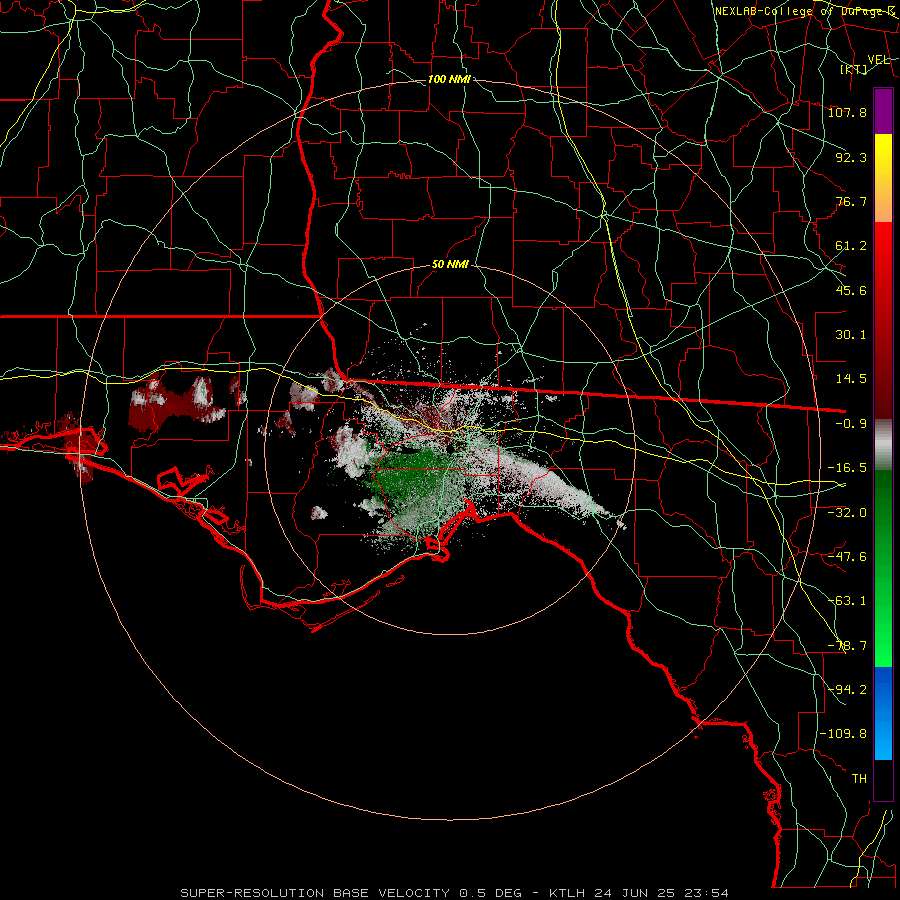Viewport: 900px width, 900px height.
Task: Click the gray near-zero segment of color bar
Action: pos(883,445)
